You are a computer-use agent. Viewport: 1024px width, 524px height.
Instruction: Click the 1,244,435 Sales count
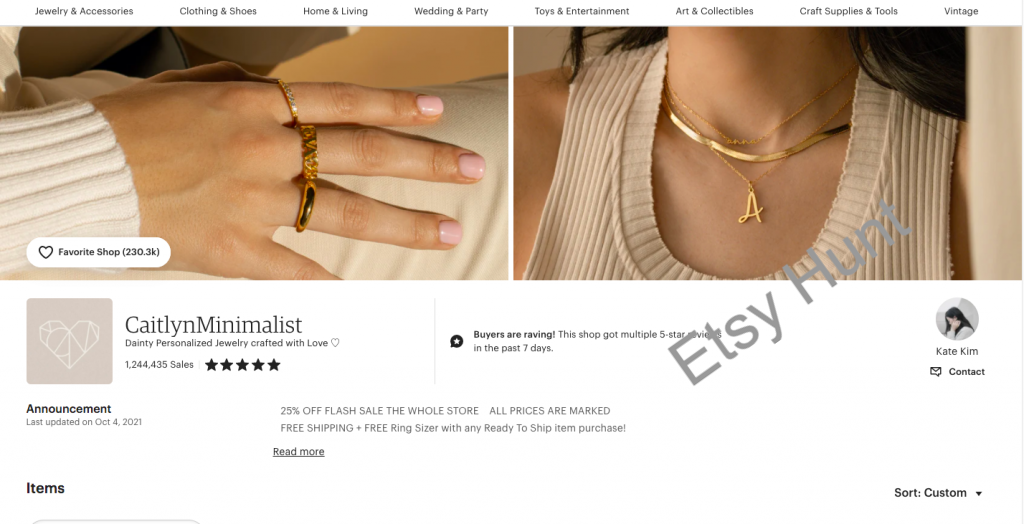click(159, 365)
